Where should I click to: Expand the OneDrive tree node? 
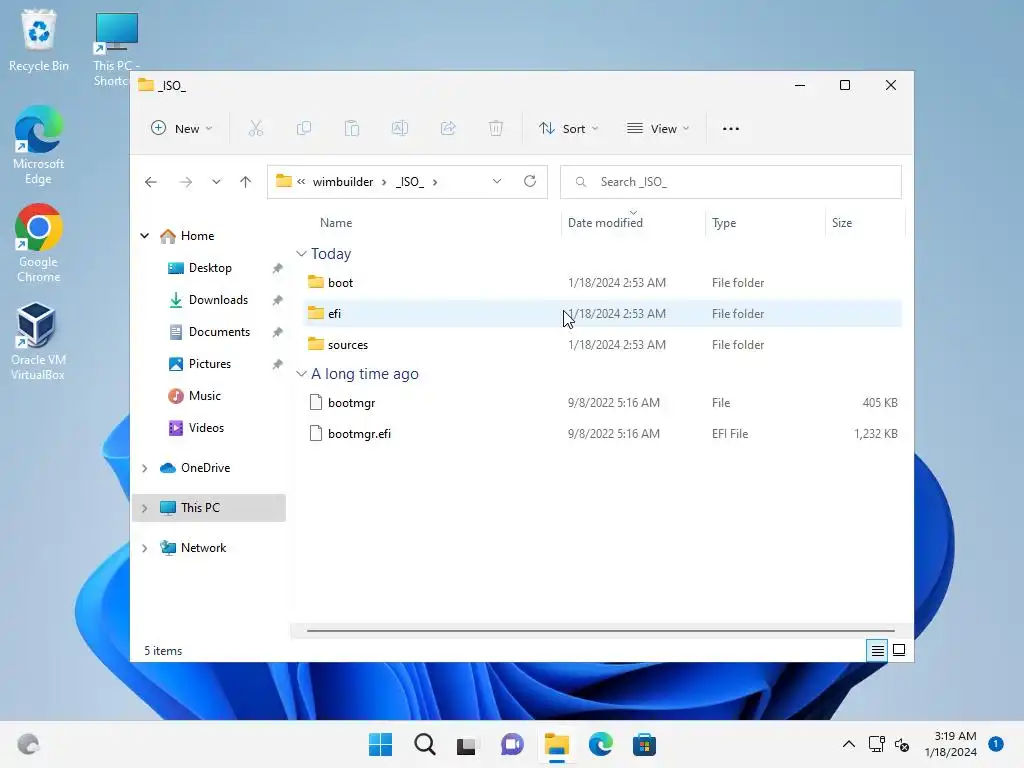(x=145, y=468)
